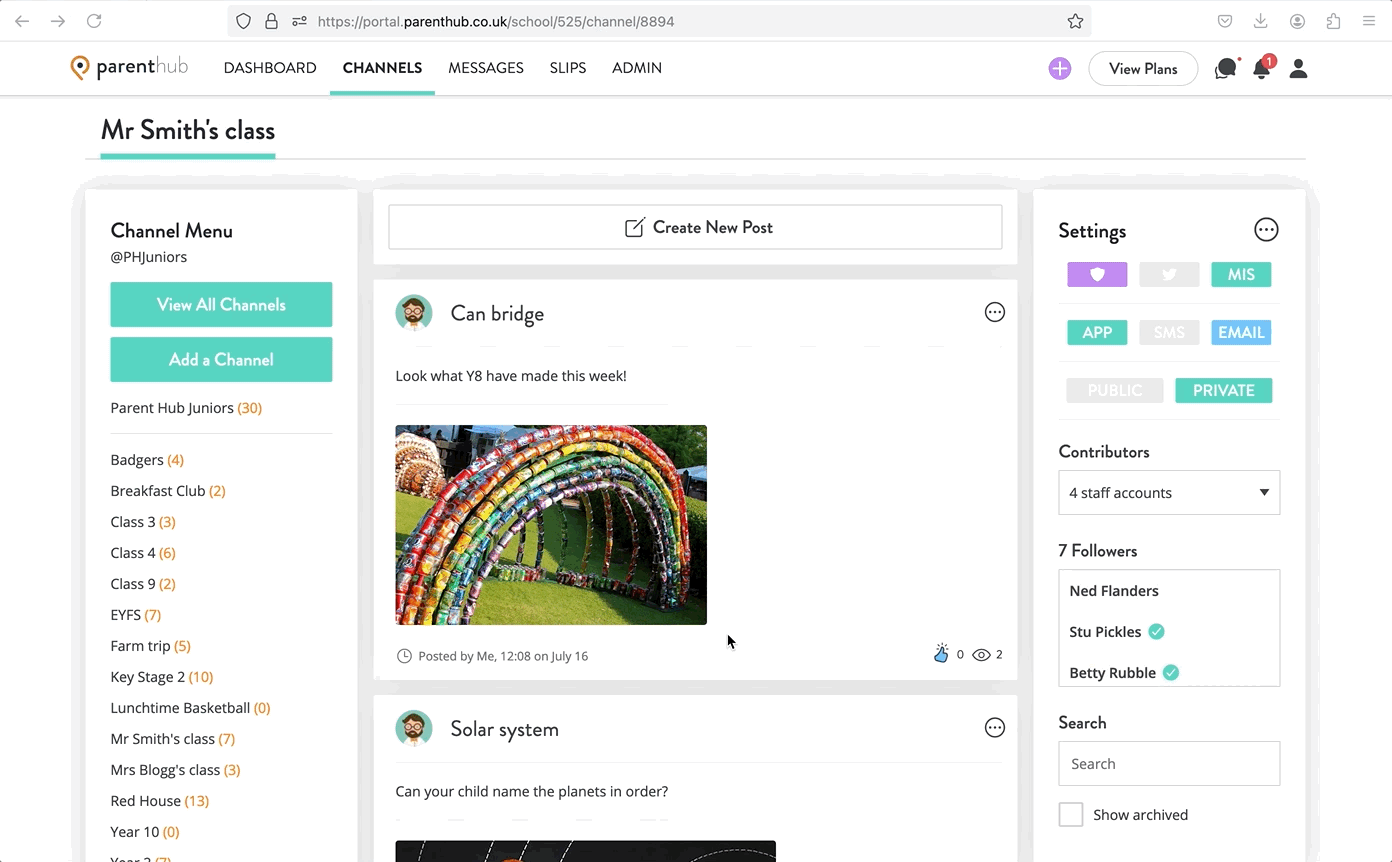Click the Pocket save icon
This screenshot has height=862, width=1392.
click(1225, 21)
